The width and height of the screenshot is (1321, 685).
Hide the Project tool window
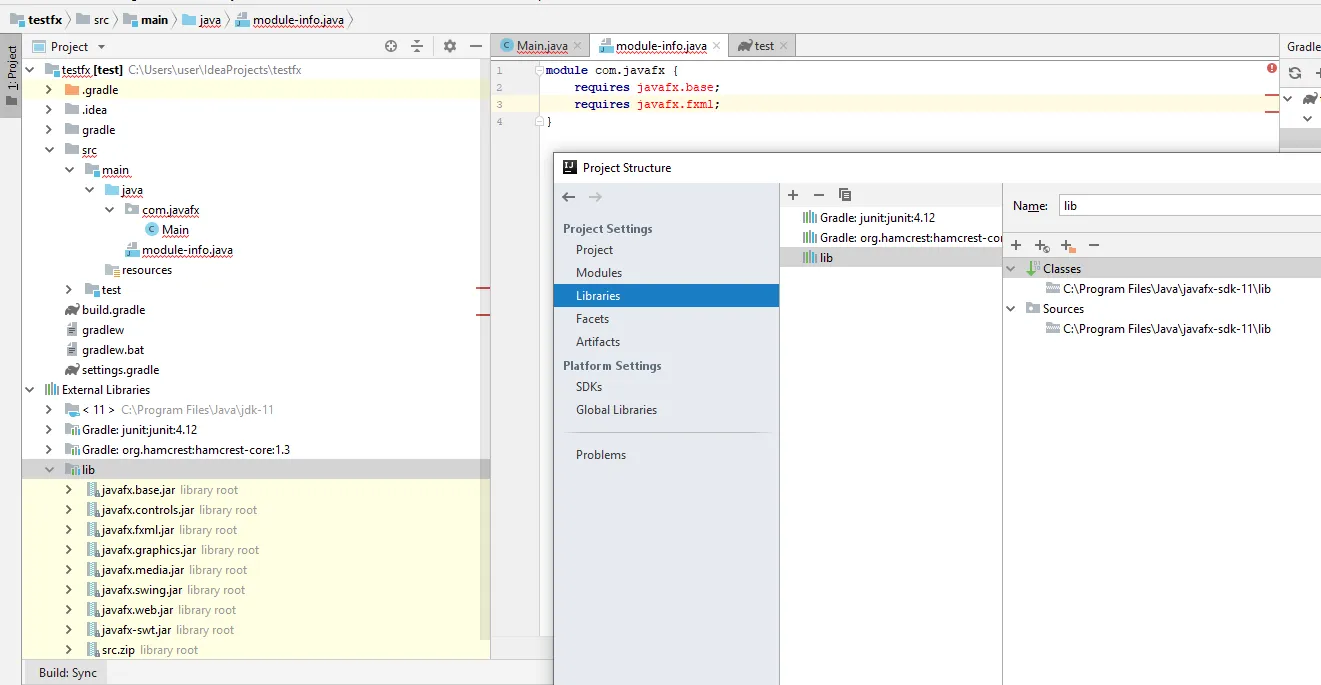(x=474, y=46)
